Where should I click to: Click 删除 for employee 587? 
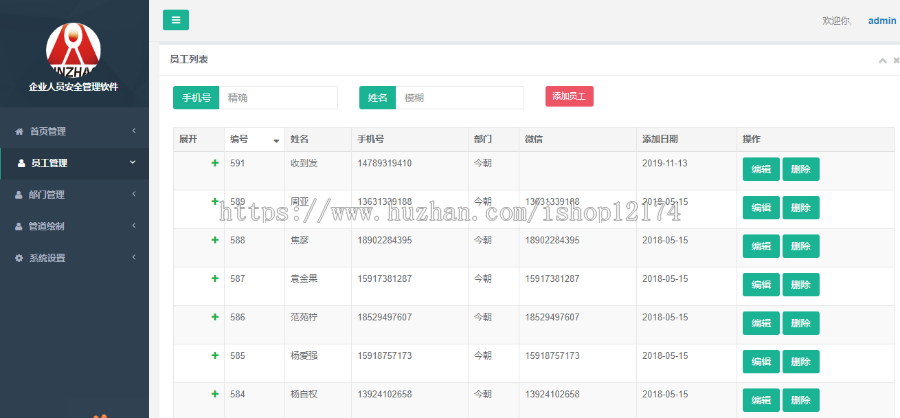click(801, 285)
